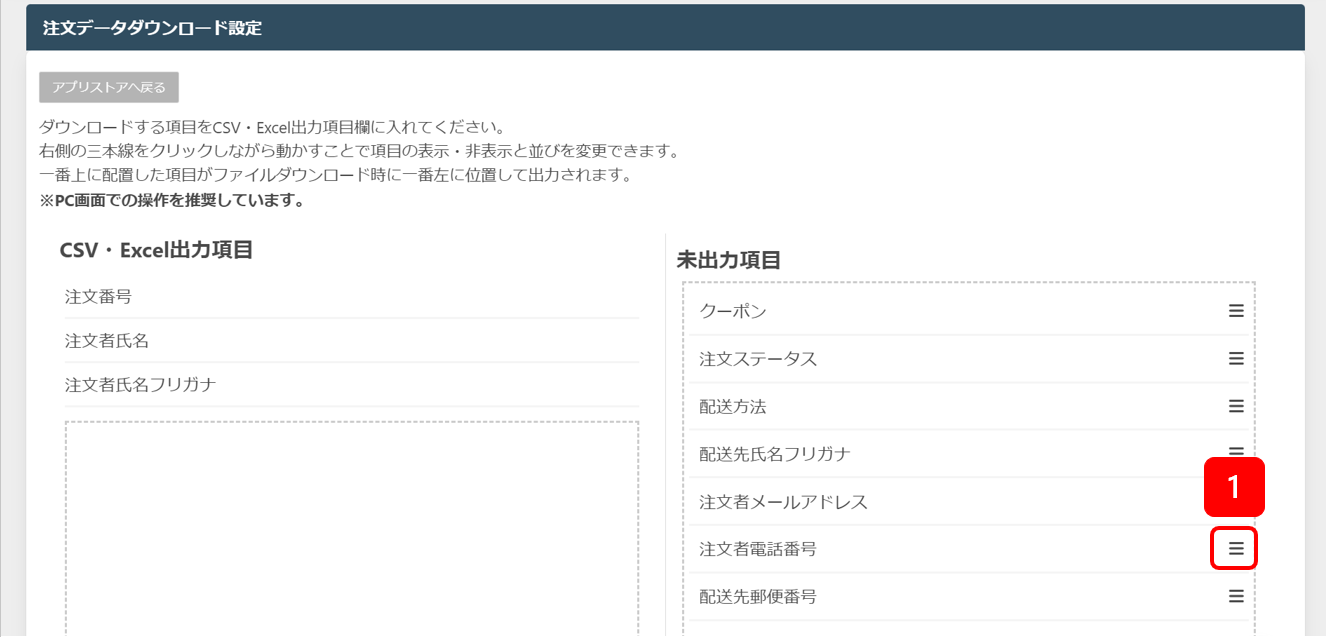Click the CSV・Excel出力項目 heading
The image size is (1326, 637).
[x=156, y=250]
